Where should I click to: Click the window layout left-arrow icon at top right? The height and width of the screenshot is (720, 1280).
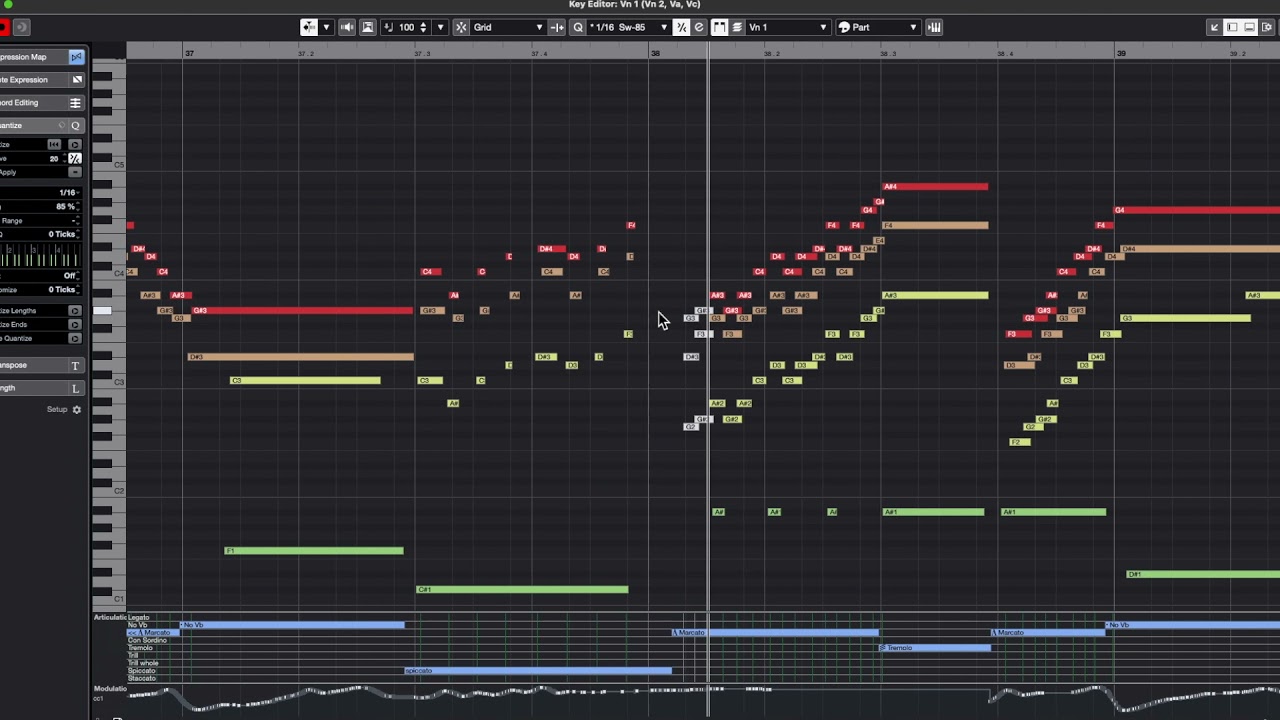(x=1214, y=27)
